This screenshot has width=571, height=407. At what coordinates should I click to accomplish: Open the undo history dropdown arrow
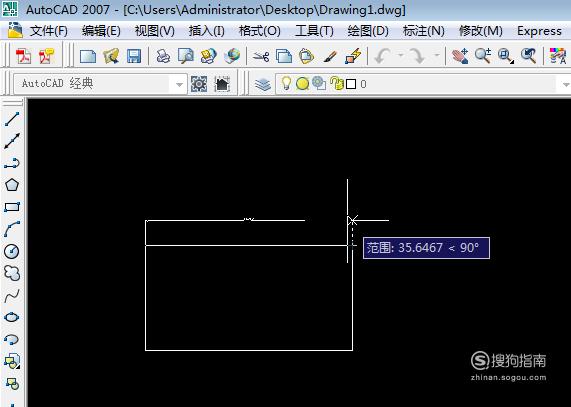[400, 56]
